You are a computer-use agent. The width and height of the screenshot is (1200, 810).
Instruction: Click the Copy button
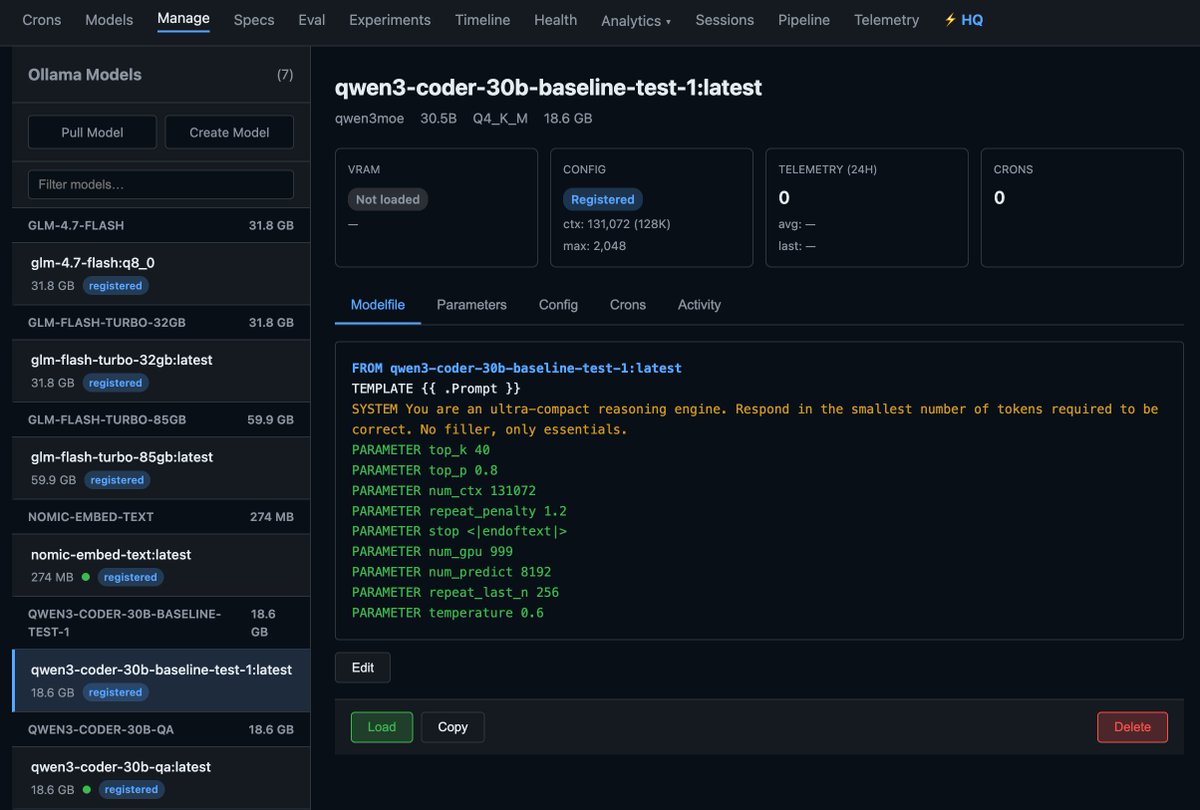453,727
